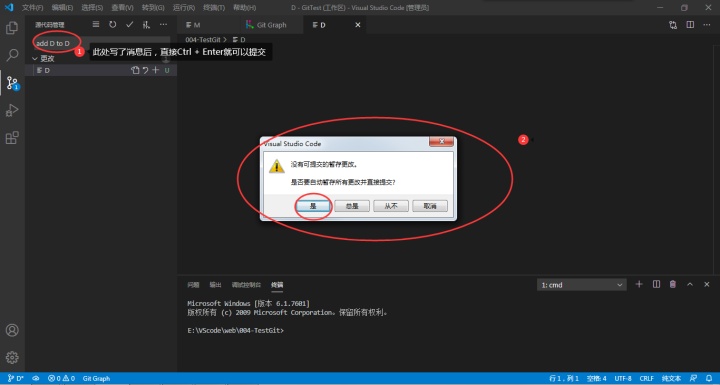The height and width of the screenshot is (385, 720).
Task: Open the 1: cmd terminal dropdown
Action: tap(581, 285)
